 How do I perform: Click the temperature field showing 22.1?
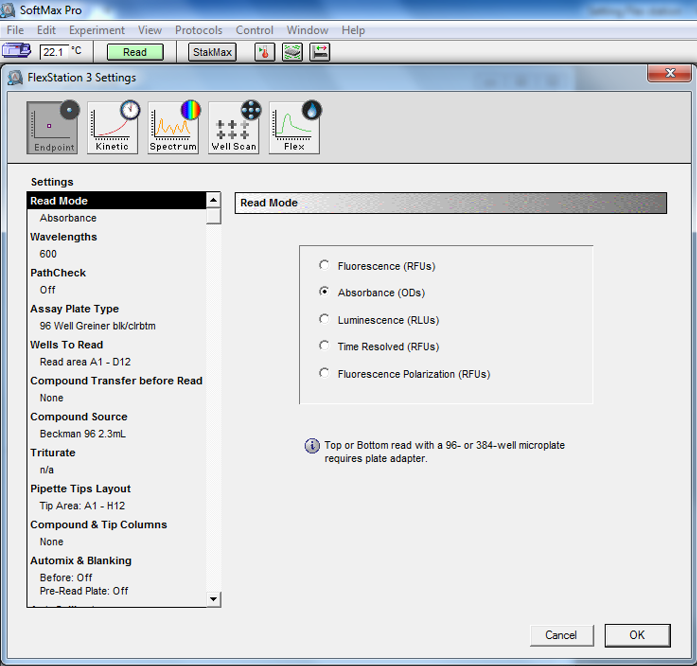click(54, 52)
